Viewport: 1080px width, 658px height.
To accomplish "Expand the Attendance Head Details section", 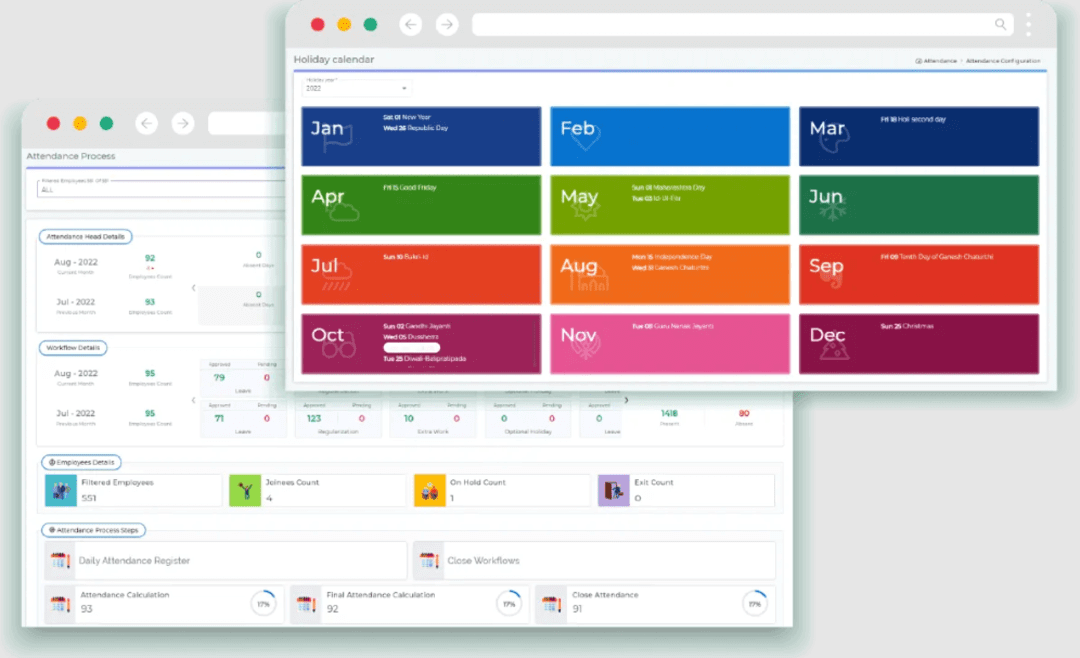I will point(84,236).
